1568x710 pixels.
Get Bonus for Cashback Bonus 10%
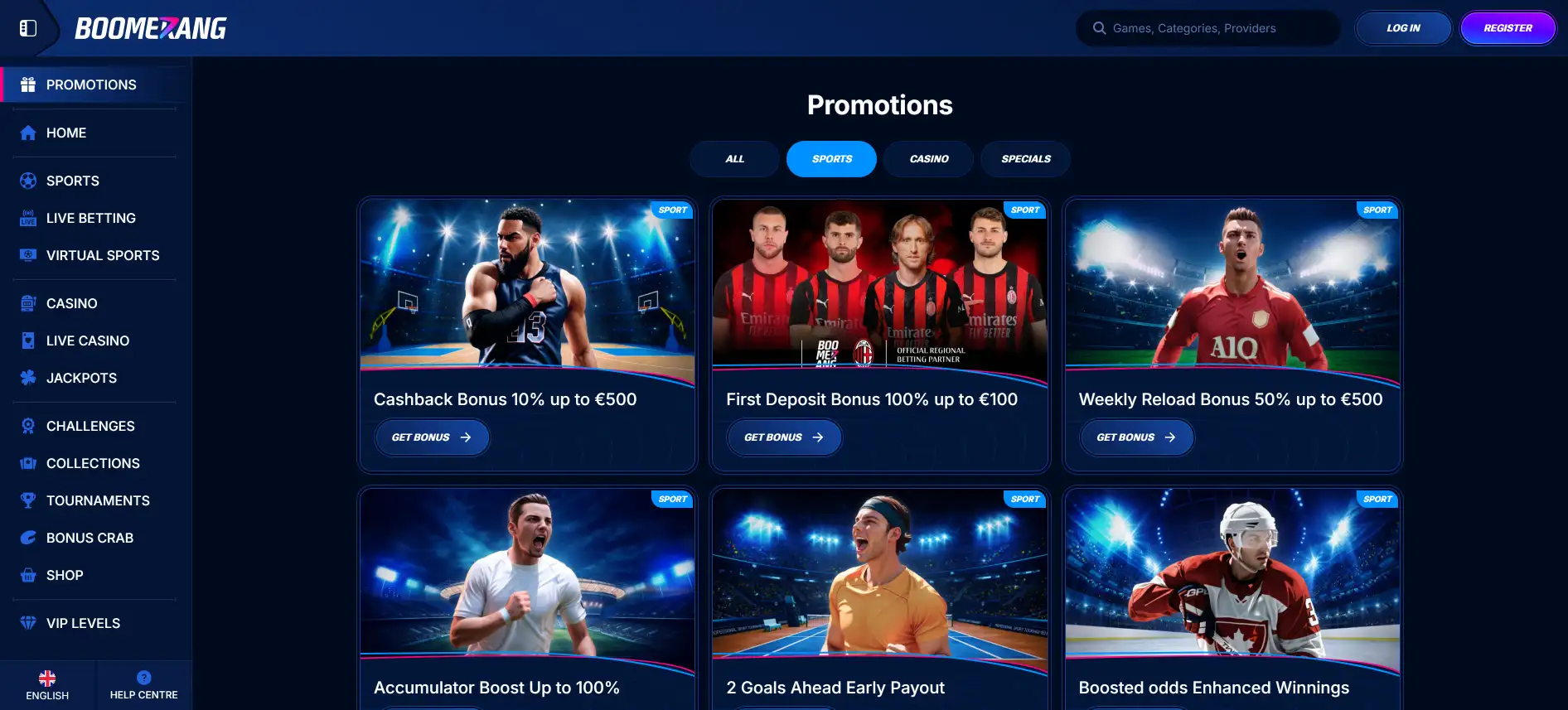(432, 437)
